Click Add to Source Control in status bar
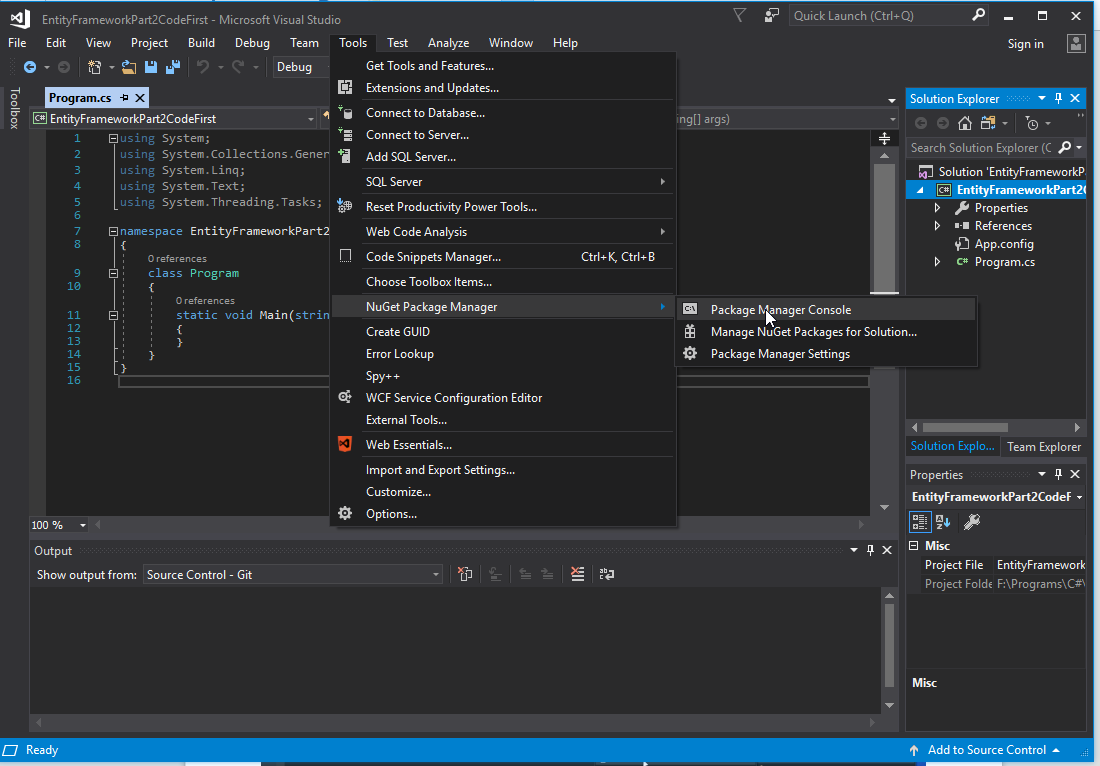The width and height of the screenshot is (1100, 766). coord(986,749)
